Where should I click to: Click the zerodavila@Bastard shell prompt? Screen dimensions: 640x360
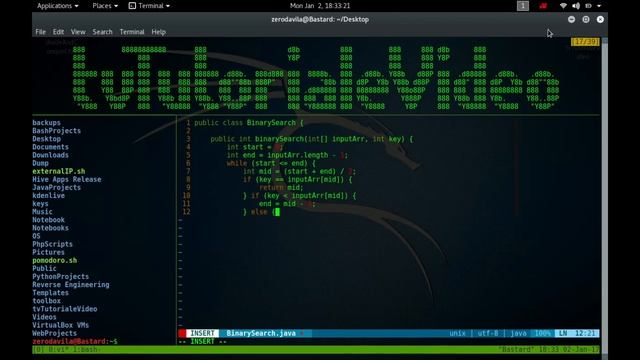[x=75, y=341]
